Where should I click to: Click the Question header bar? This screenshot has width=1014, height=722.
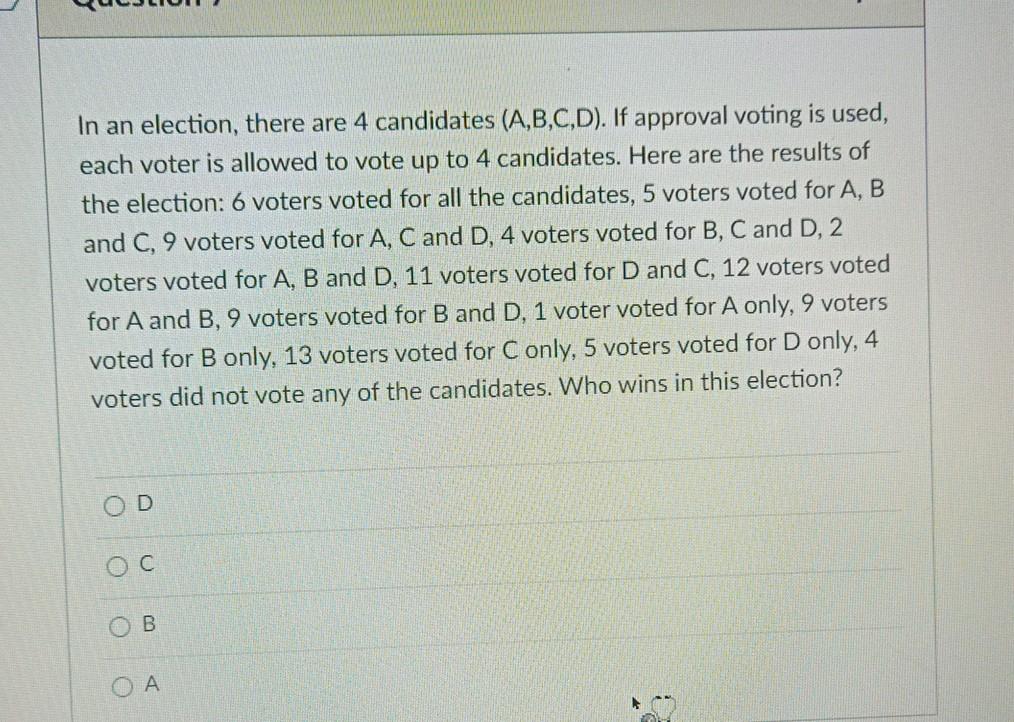(x=480, y=7)
